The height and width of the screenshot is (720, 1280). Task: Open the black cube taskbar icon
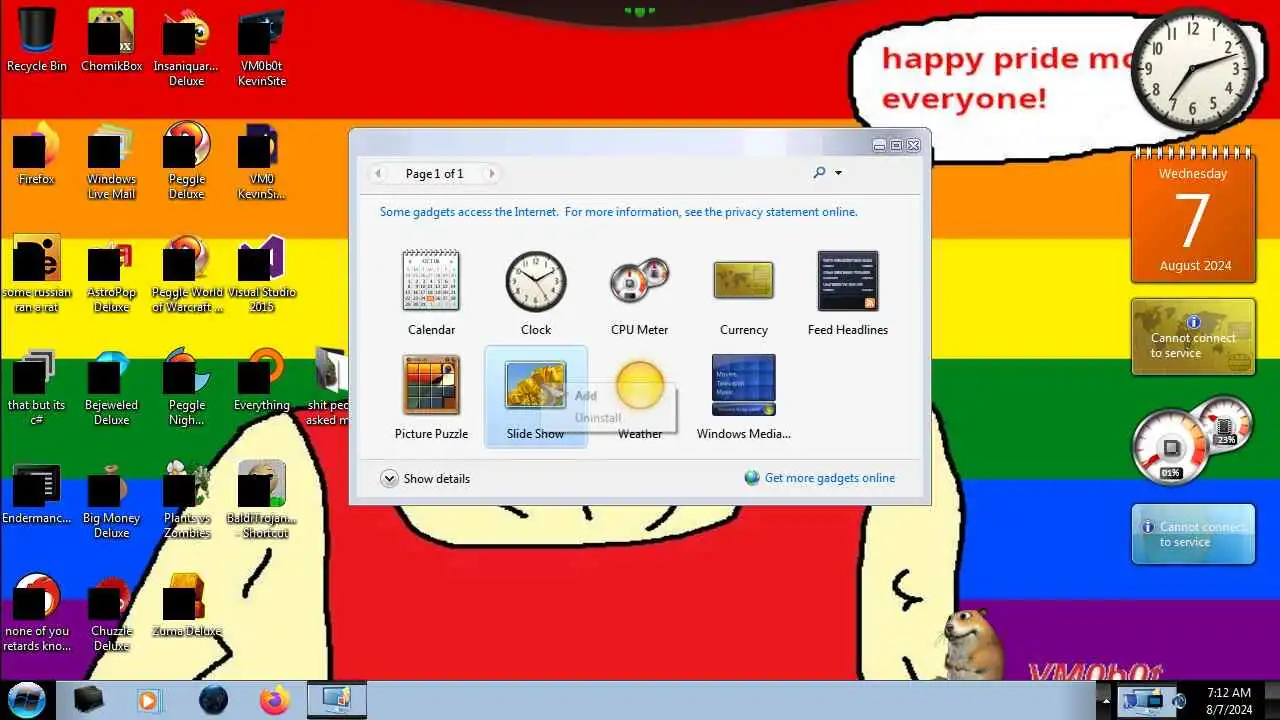(88, 700)
